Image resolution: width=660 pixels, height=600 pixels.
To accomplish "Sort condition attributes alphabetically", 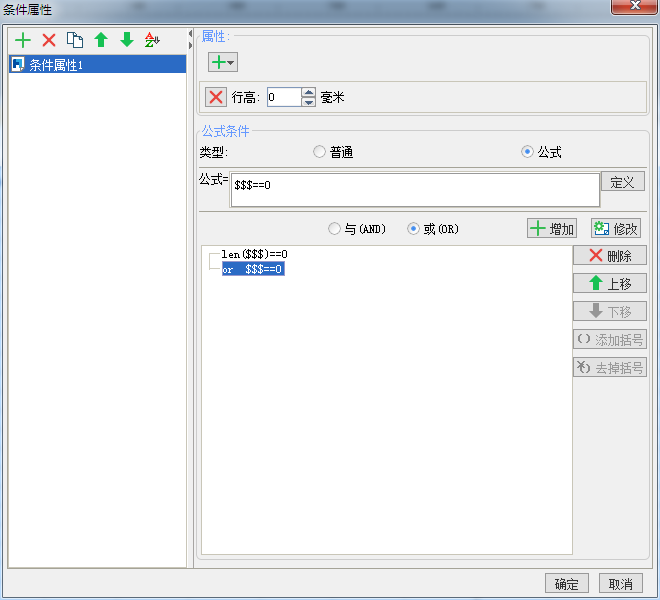I will (x=152, y=40).
